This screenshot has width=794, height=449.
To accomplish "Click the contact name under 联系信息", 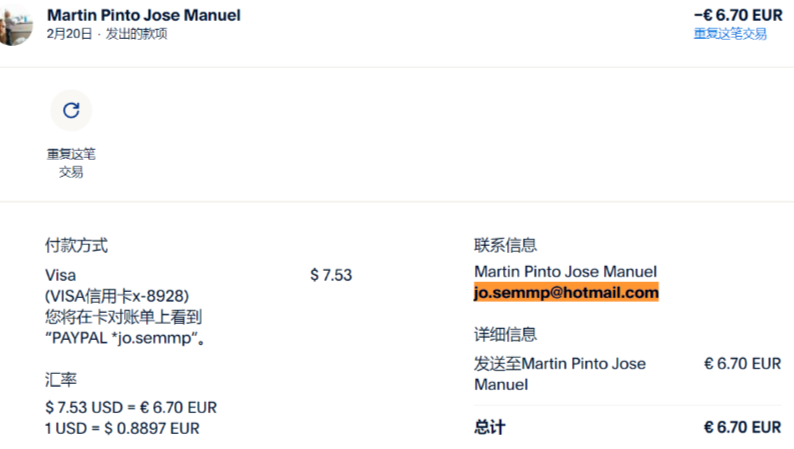I will tap(565, 272).
